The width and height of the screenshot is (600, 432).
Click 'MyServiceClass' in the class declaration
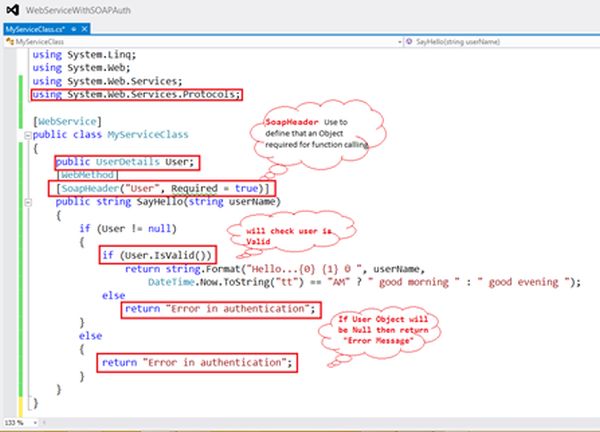click(x=148, y=135)
